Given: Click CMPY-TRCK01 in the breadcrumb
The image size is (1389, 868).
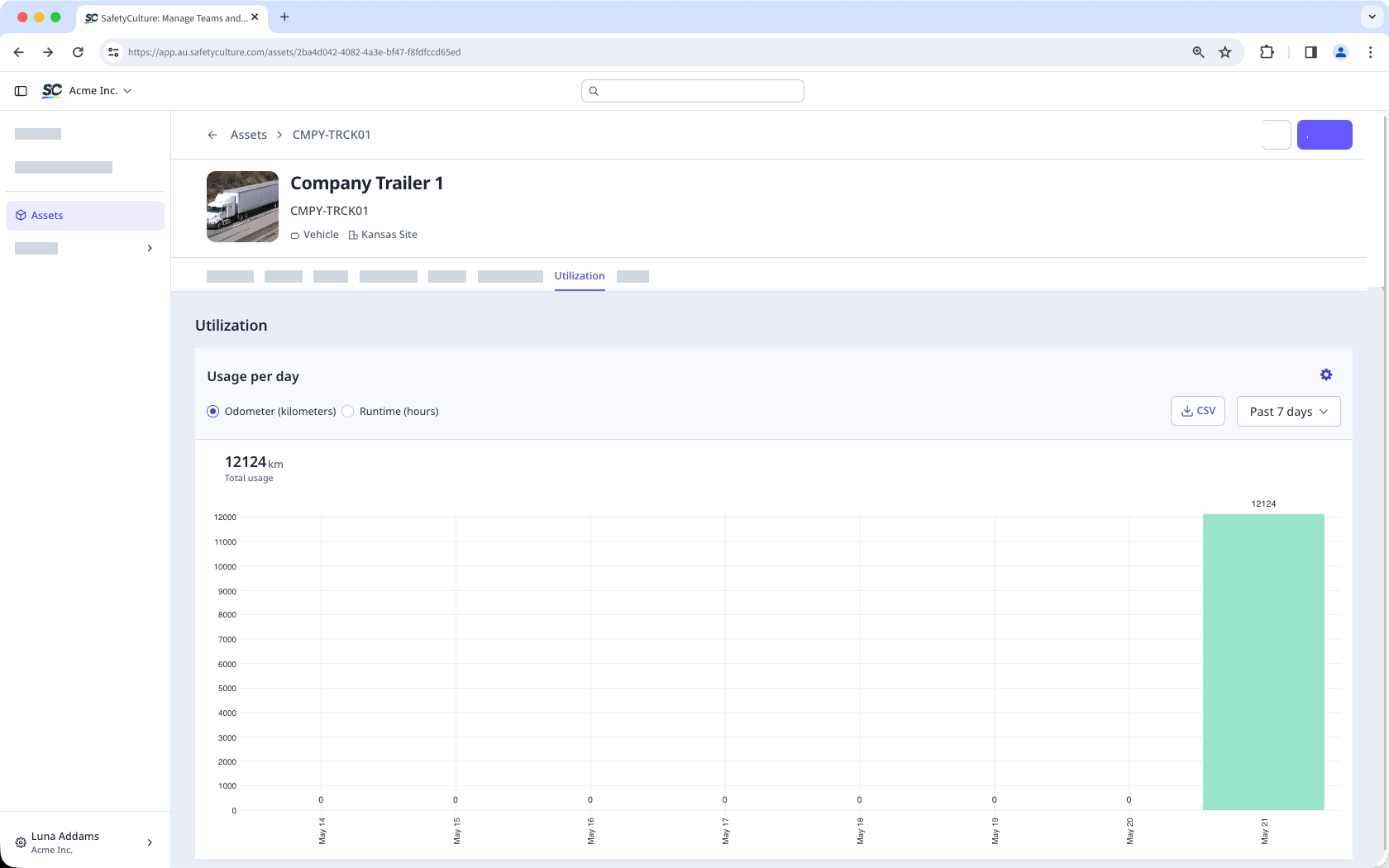Looking at the screenshot, I should click(332, 135).
